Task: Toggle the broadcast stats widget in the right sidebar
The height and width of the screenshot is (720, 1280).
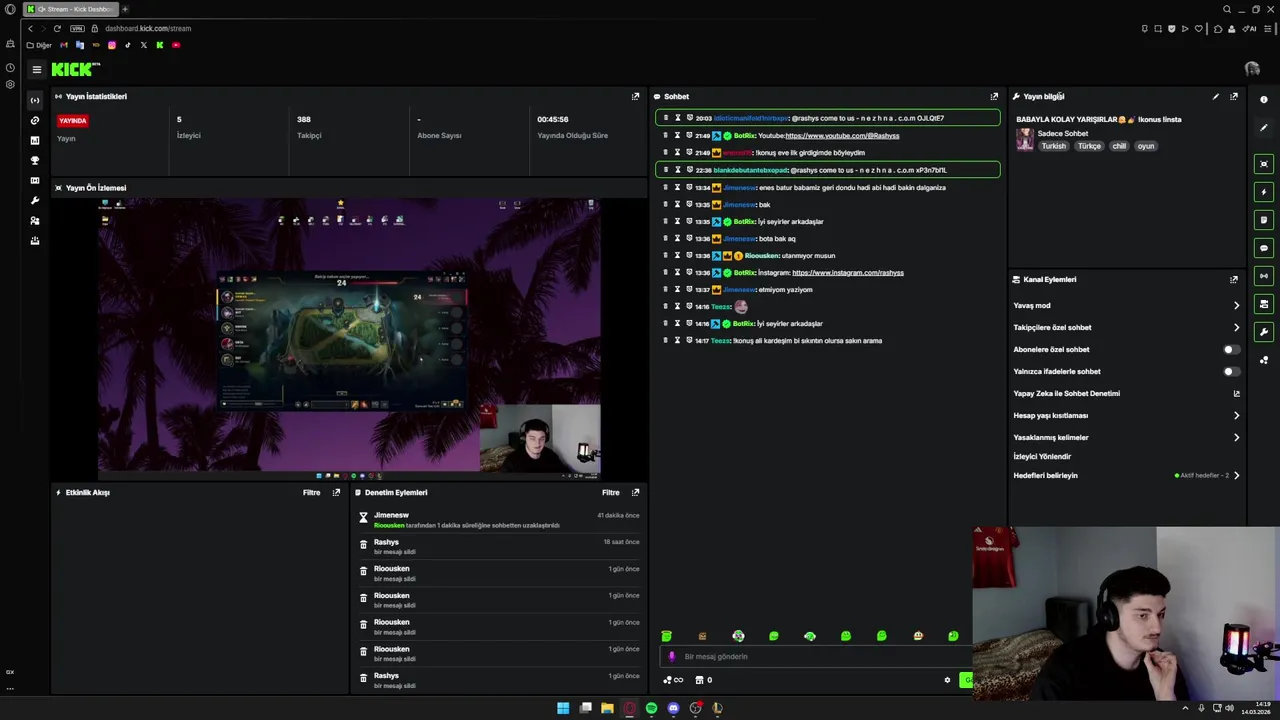Action: tap(1264, 276)
